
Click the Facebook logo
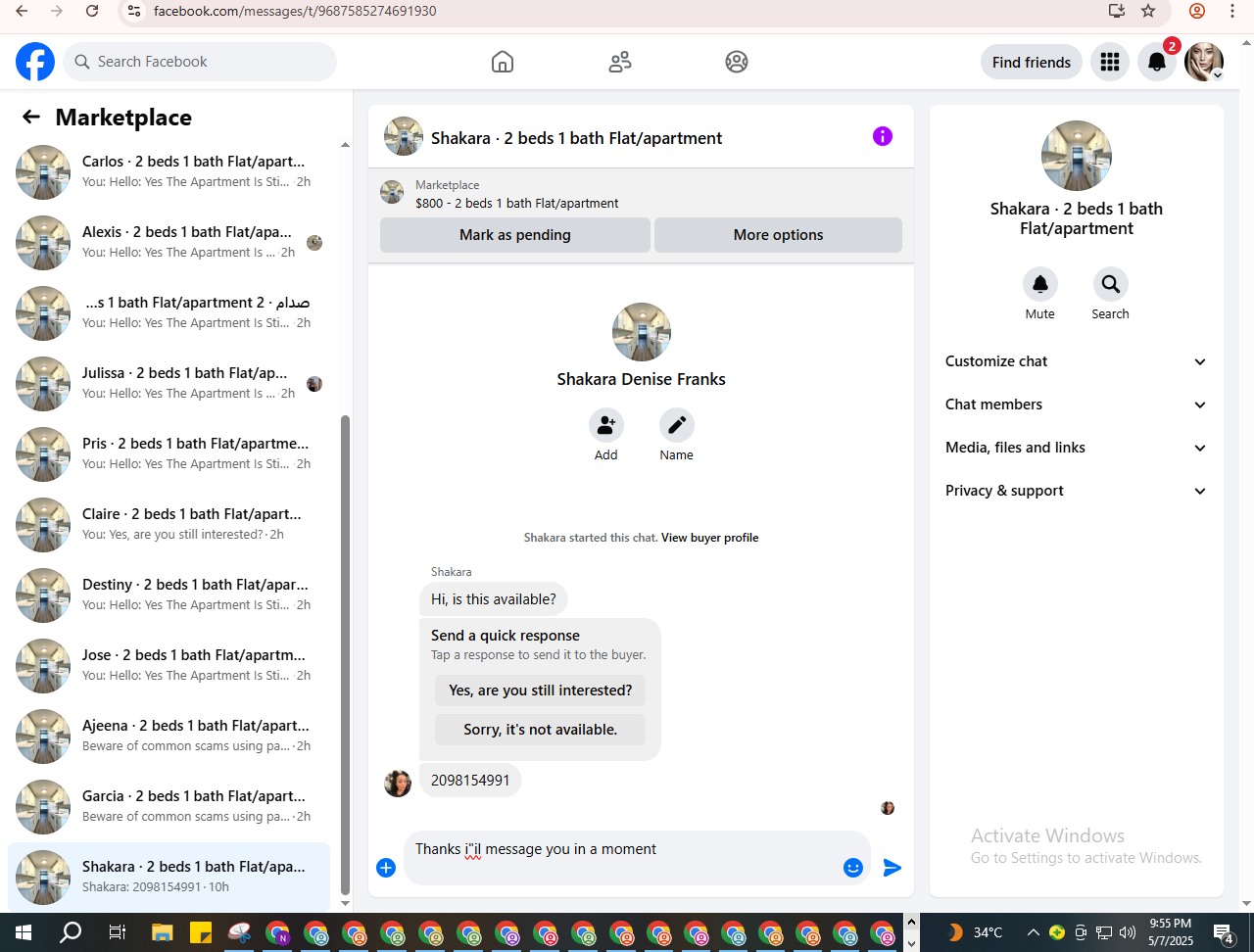[x=35, y=62]
